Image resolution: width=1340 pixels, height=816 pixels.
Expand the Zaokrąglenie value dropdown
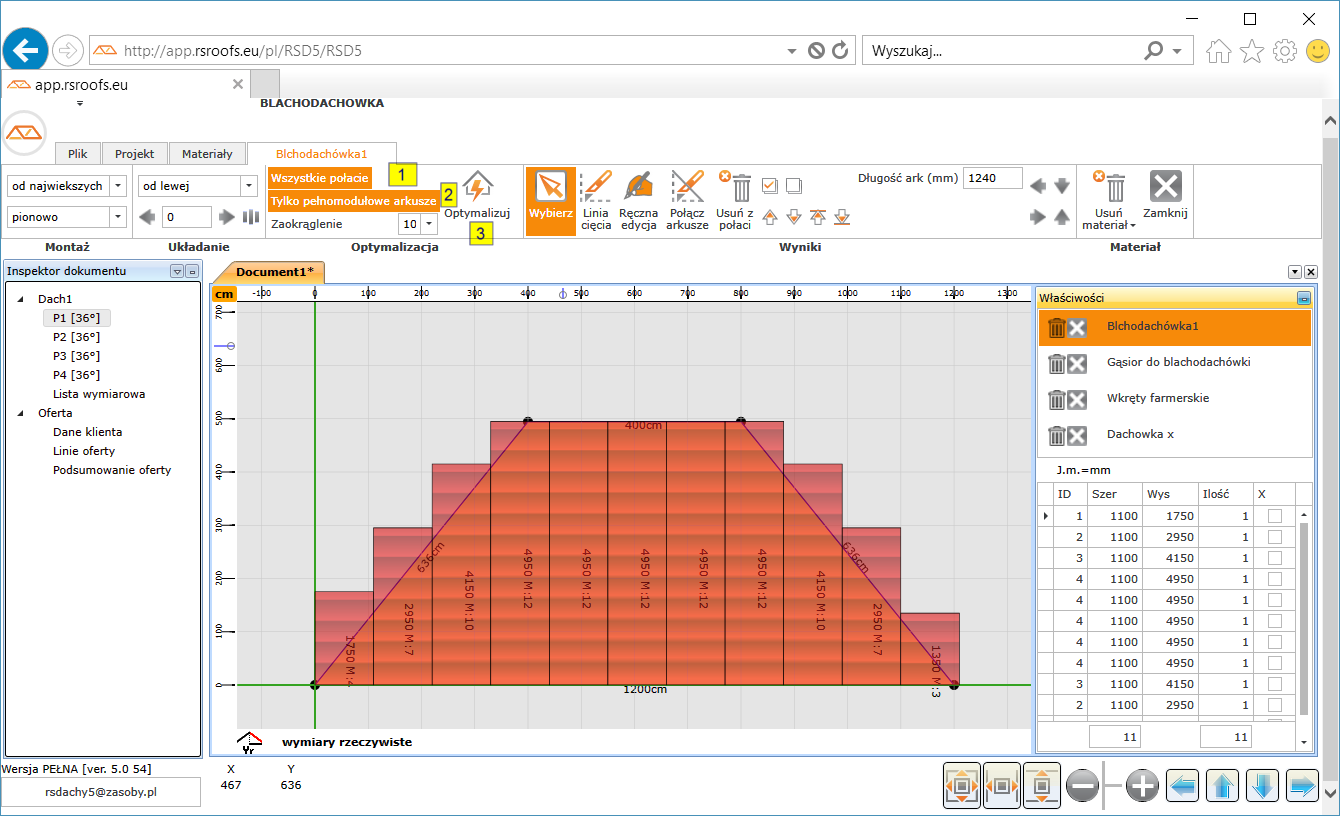[x=429, y=225]
